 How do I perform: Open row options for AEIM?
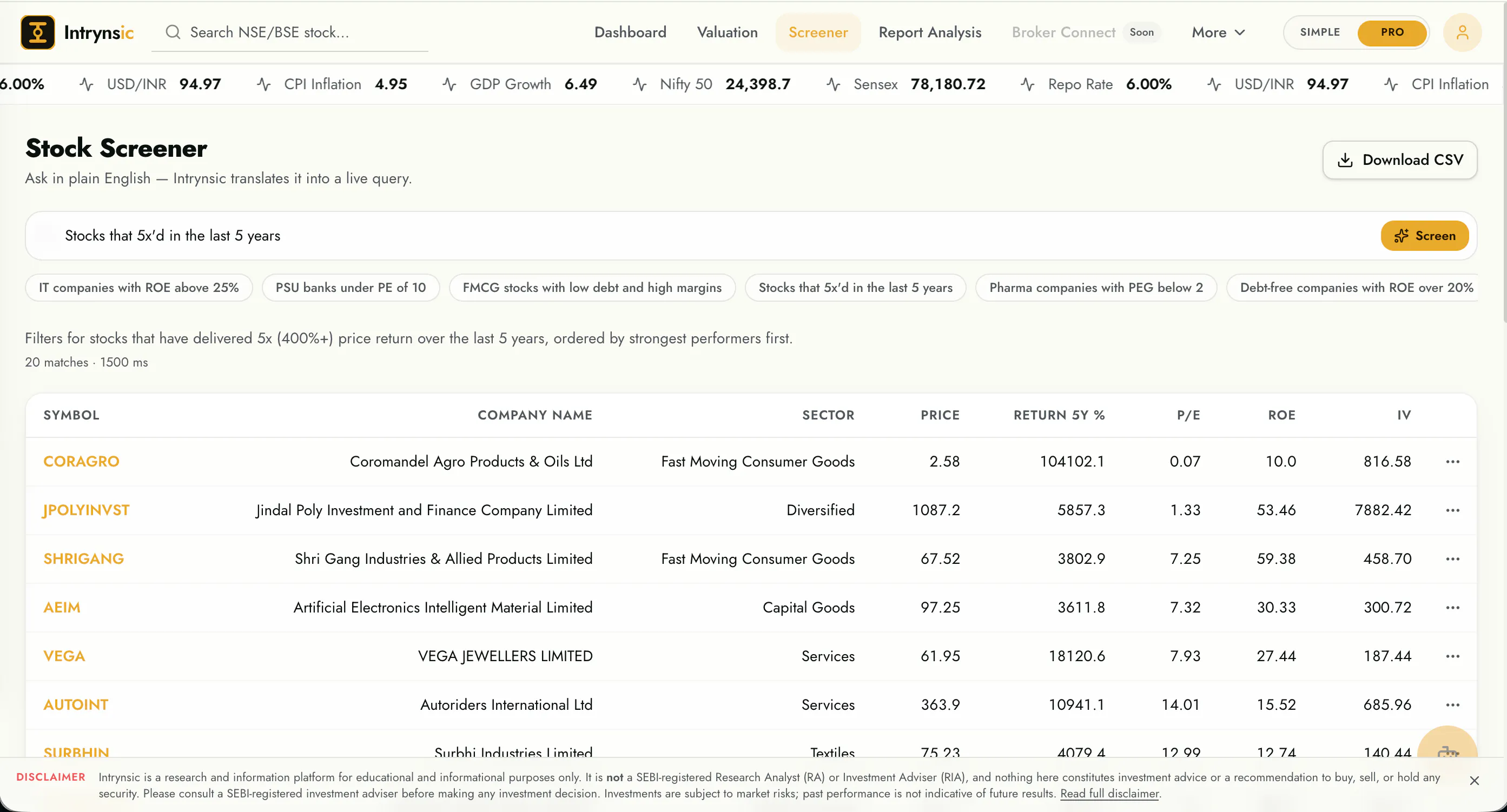coord(1452,608)
